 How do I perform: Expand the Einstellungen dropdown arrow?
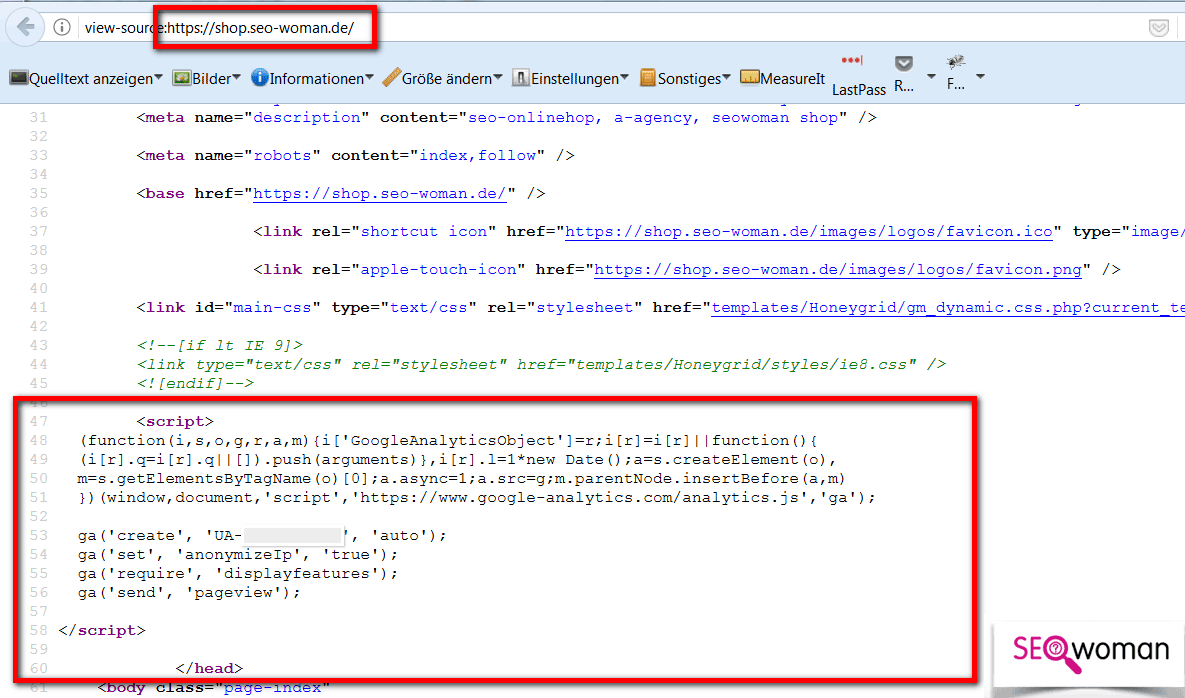coord(624,78)
